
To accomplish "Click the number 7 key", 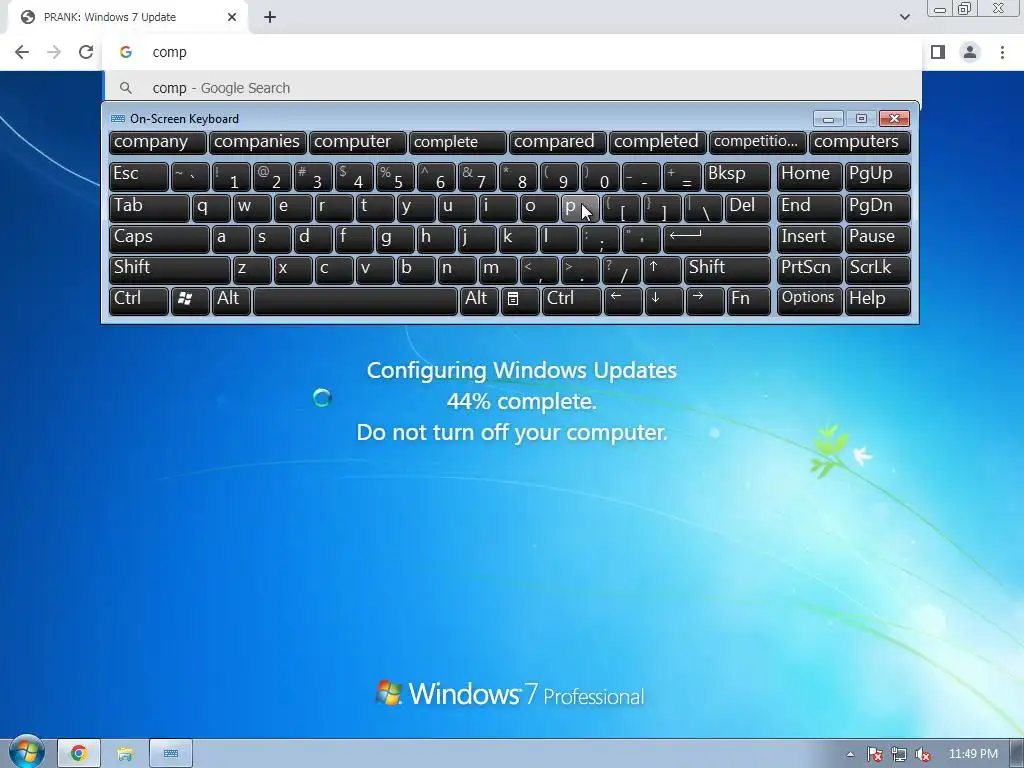I will pyautogui.click(x=477, y=176).
